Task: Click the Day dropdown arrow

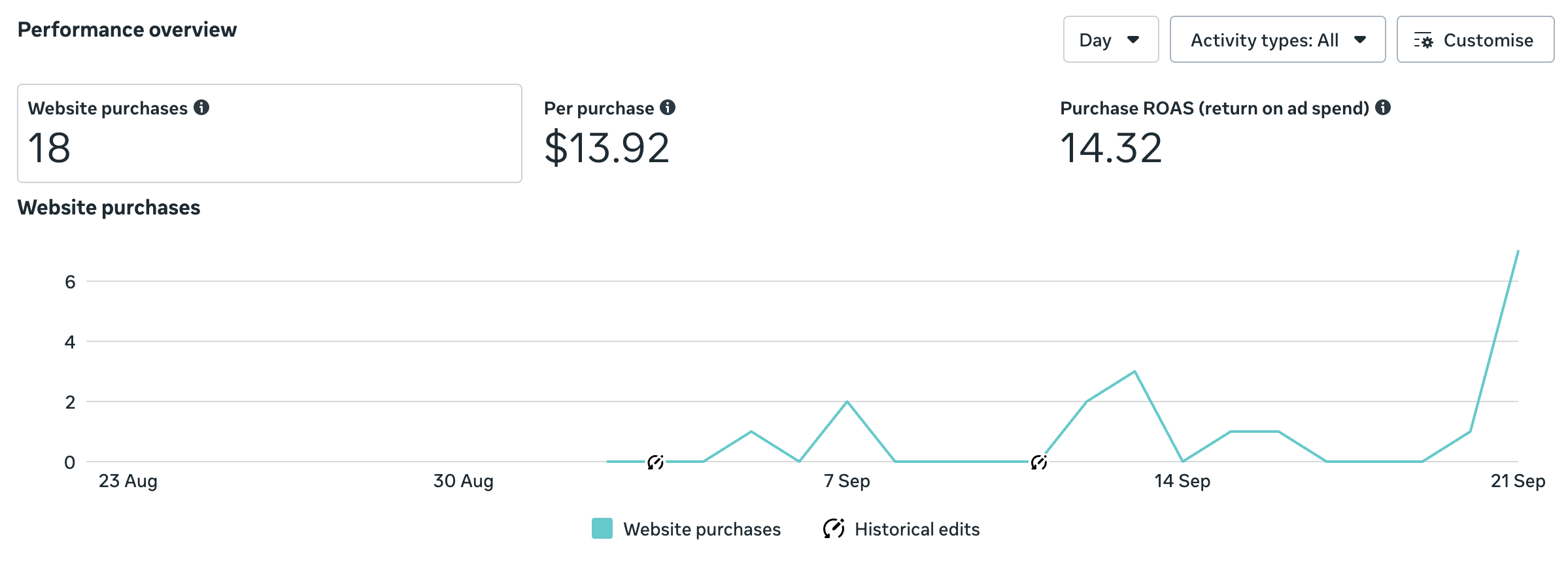Action: (1134, 40)
